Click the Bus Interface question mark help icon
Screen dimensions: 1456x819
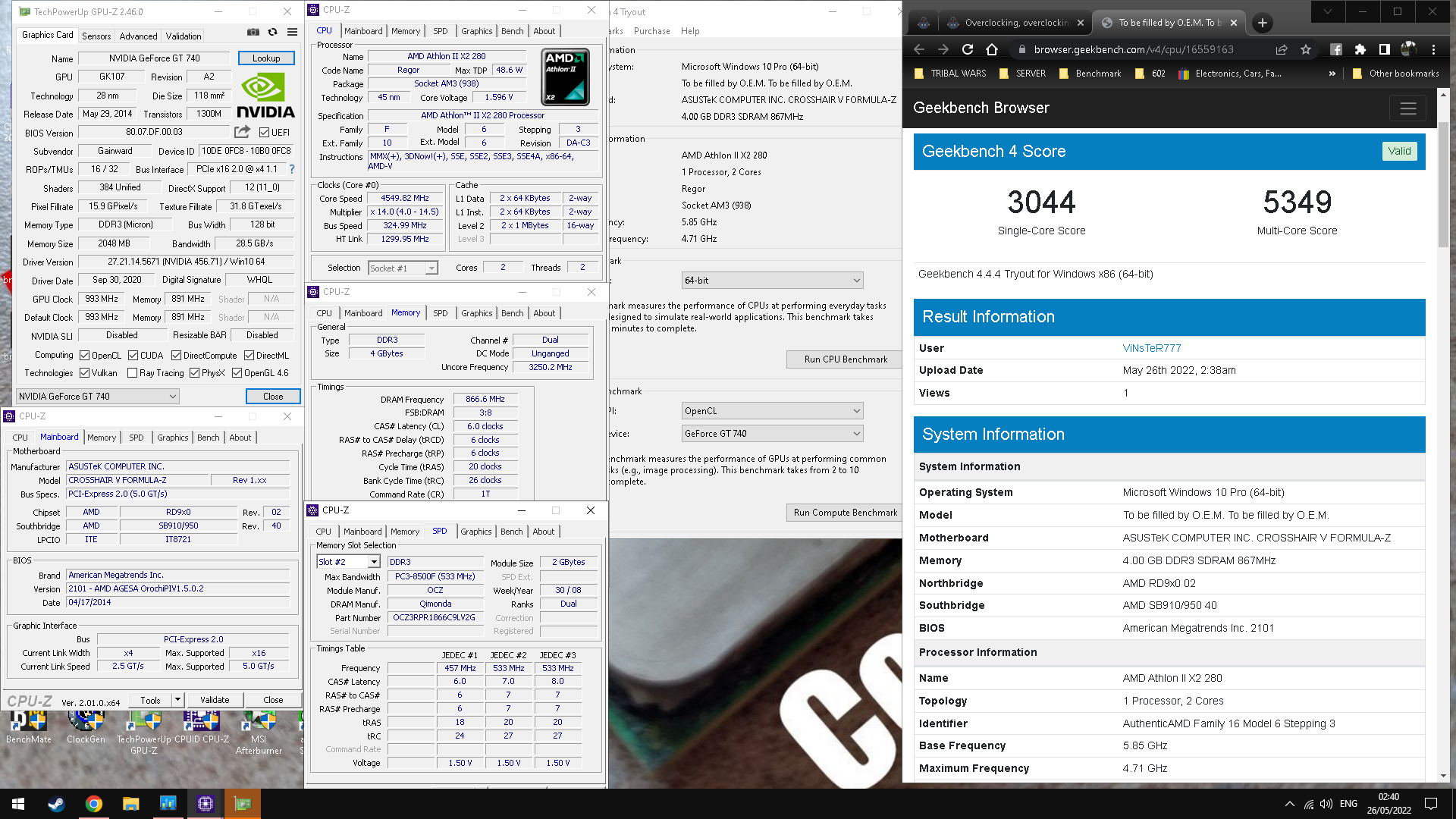coord(292,169)
